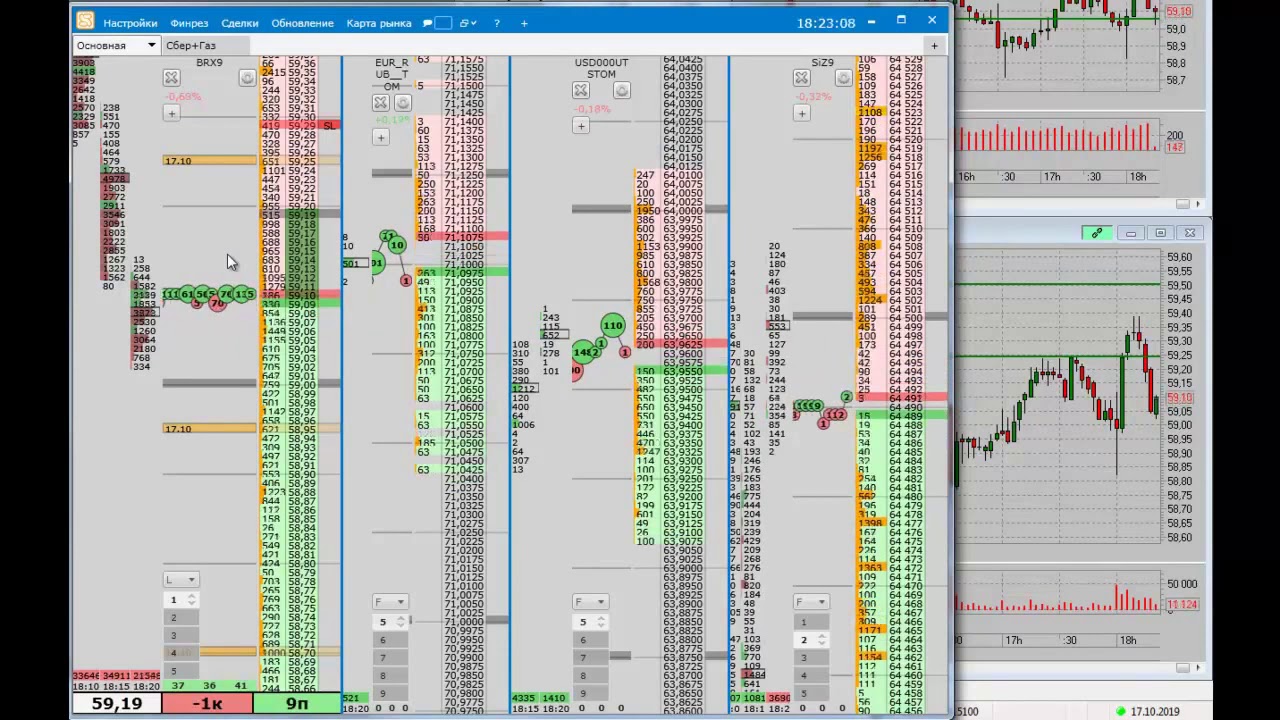
Task: Click the orange application logo icon
Action: tap(85, 21)
